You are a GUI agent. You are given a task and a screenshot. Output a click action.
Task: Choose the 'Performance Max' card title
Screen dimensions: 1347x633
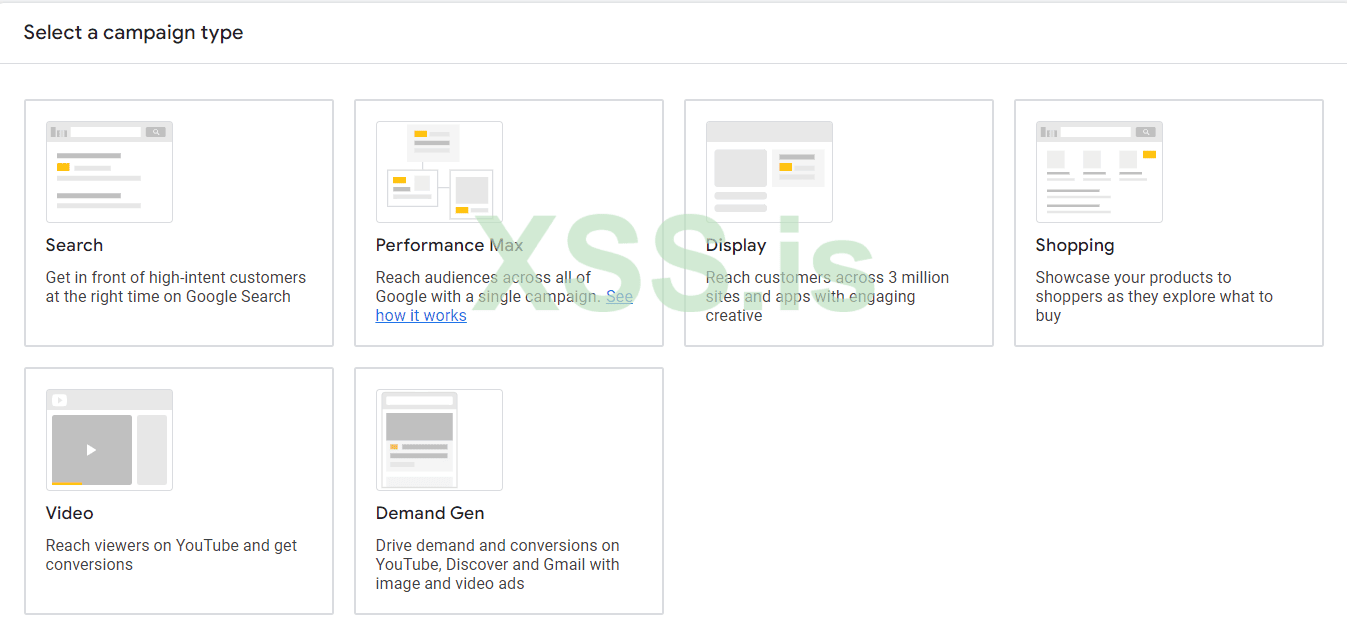(450, 245)
